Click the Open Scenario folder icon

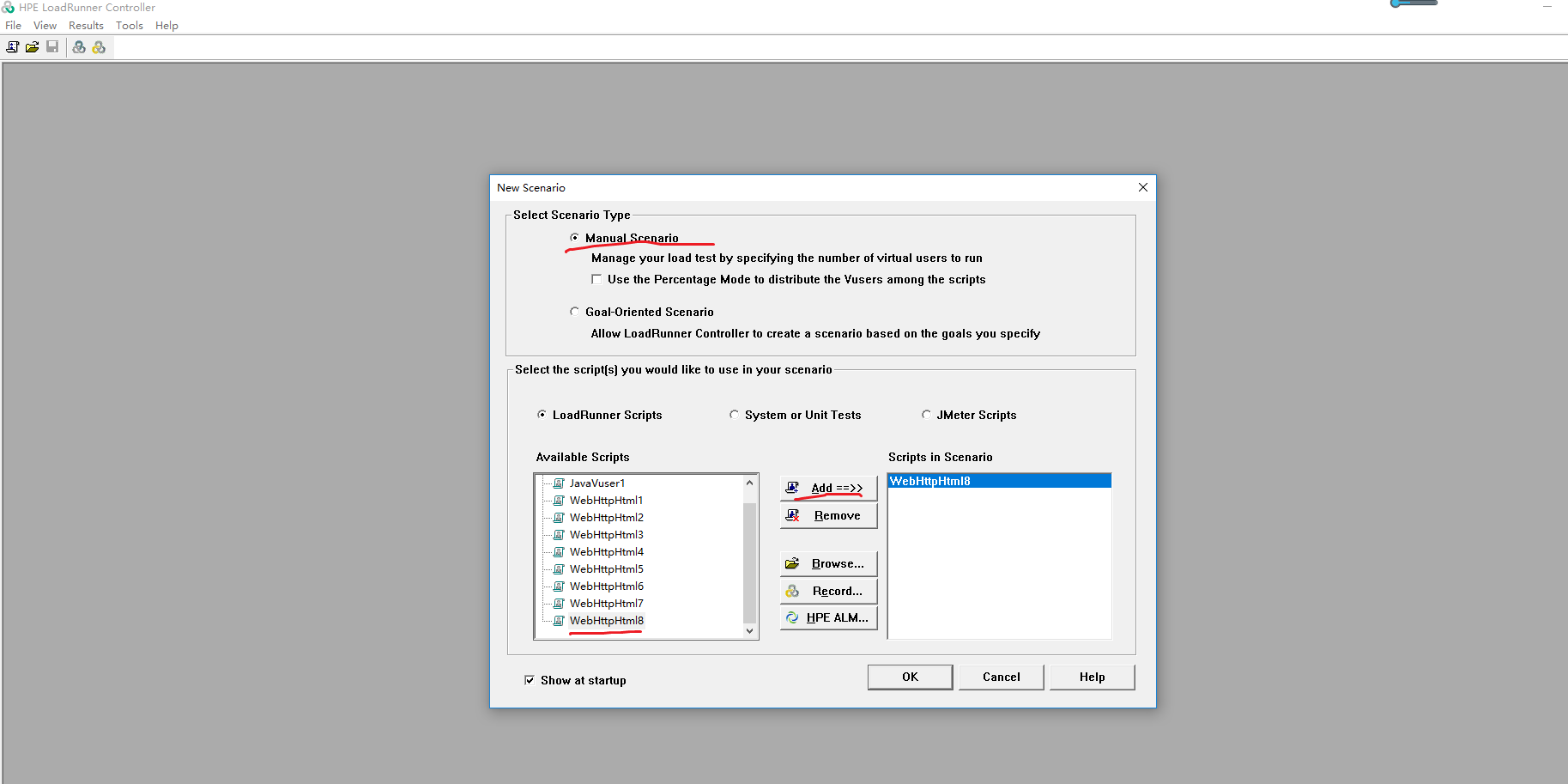(32, 47)
